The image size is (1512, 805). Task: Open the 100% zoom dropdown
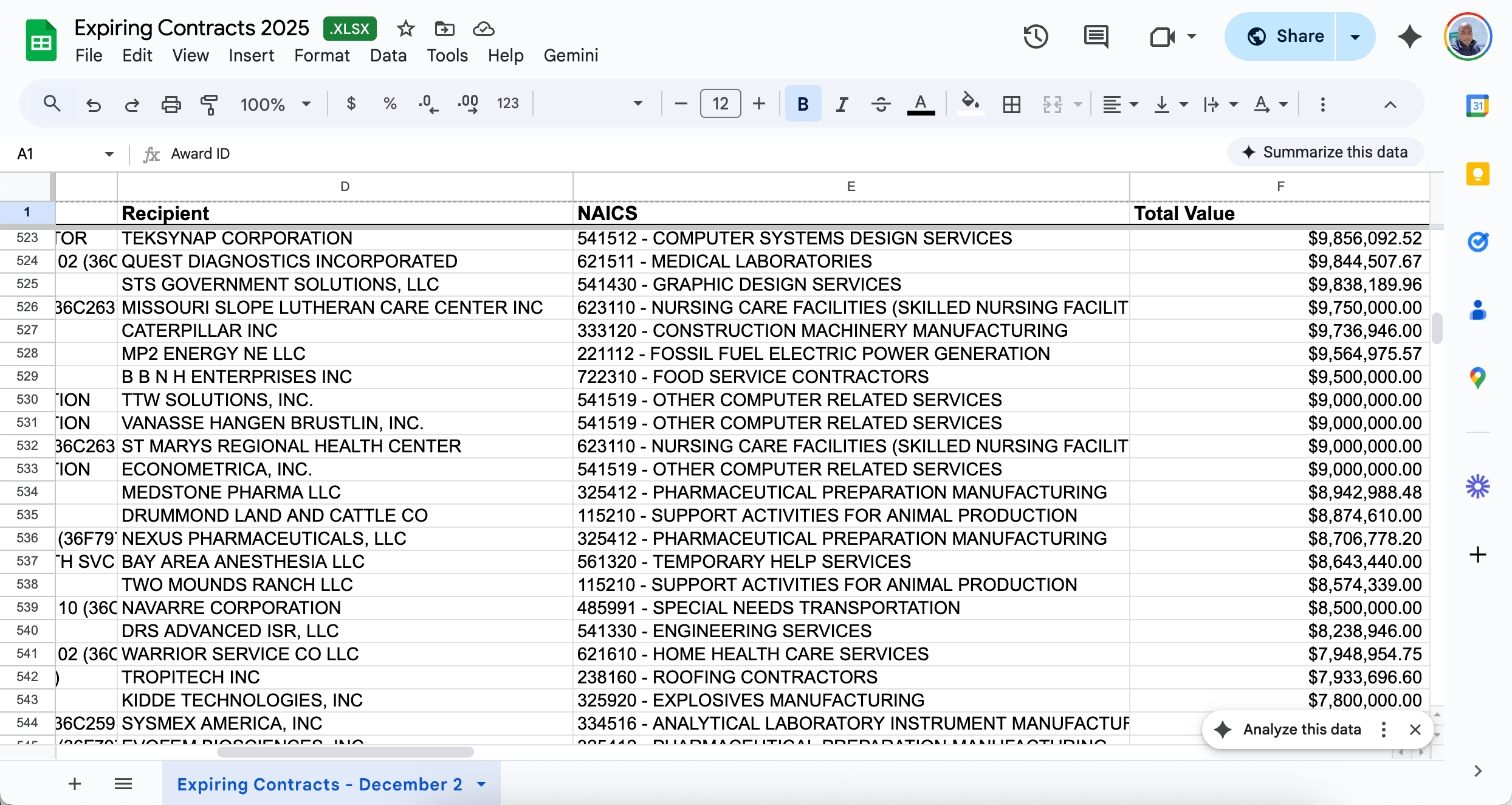click(x=275, y=105)
